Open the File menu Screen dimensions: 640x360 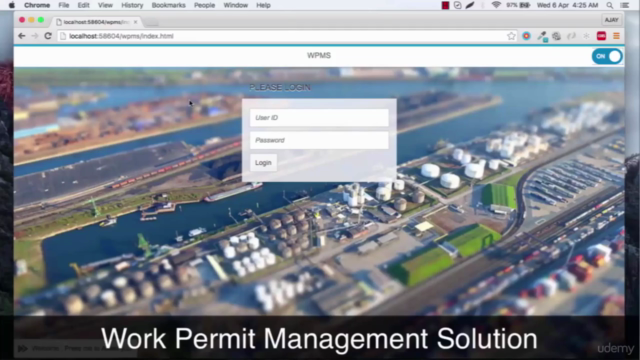(64, 5)
